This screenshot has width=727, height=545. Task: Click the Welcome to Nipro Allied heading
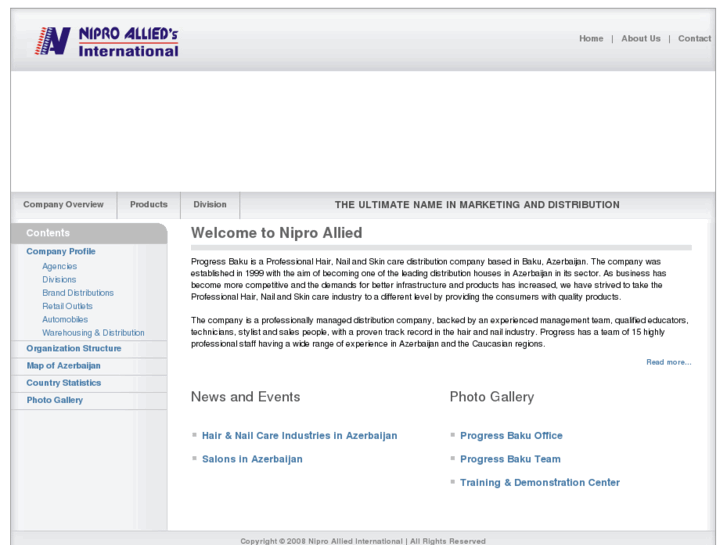click(276, 233)
